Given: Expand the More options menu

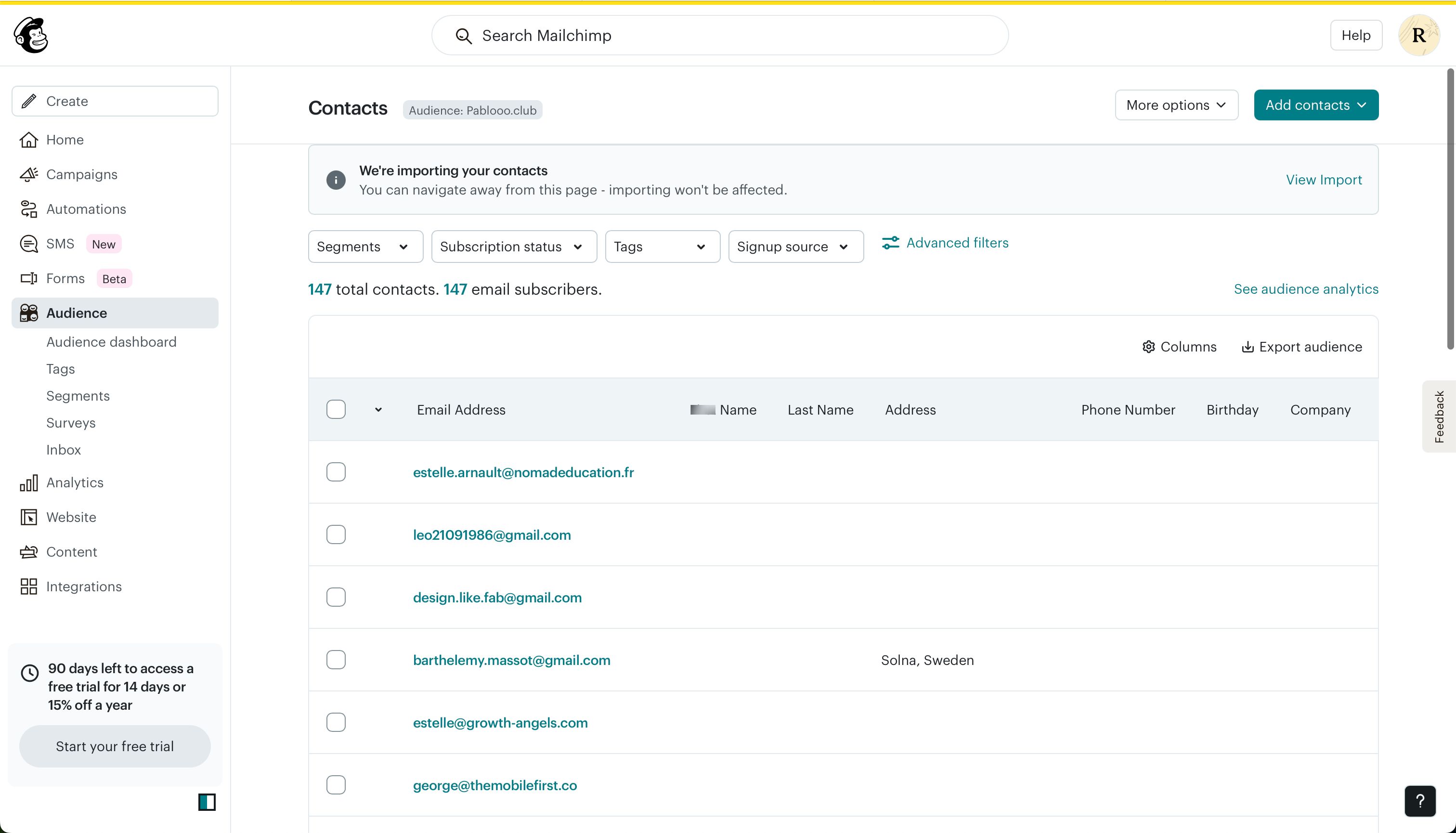Looking at the screenshot, I should 1176,105.
